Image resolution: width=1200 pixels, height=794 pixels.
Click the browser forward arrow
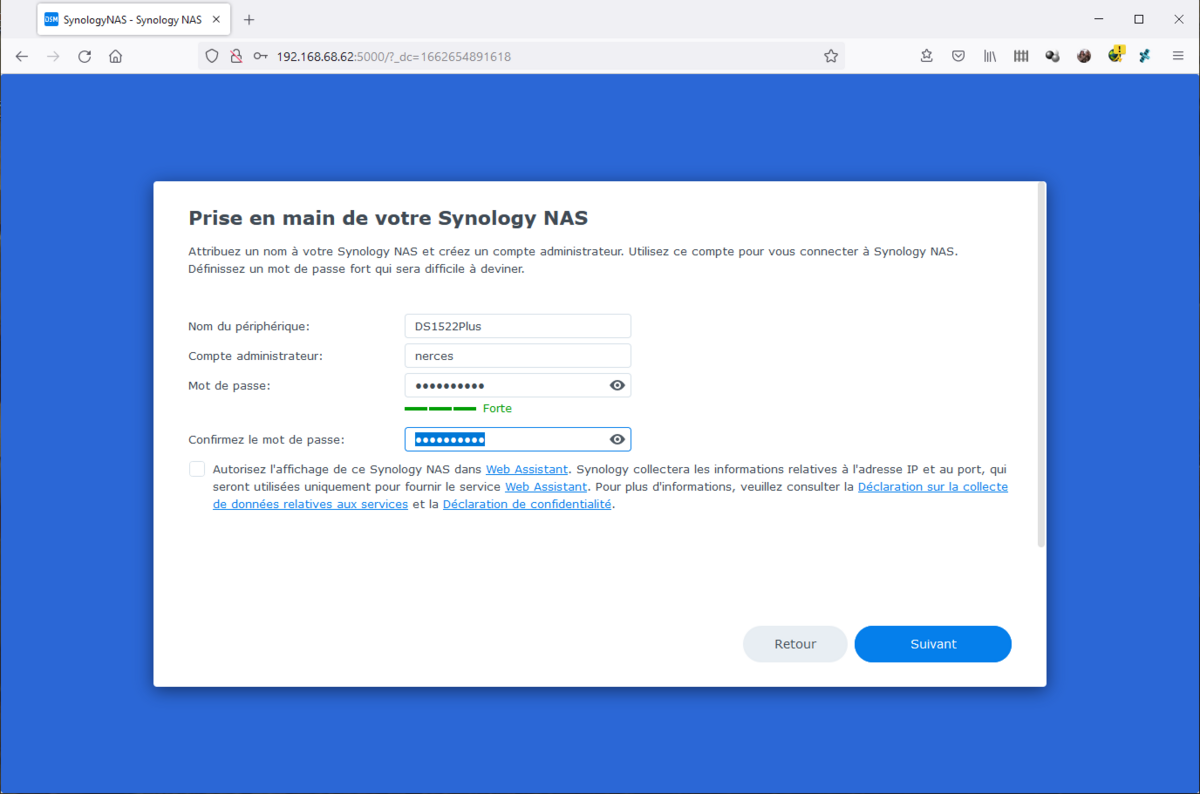click(x=53, y=57)
